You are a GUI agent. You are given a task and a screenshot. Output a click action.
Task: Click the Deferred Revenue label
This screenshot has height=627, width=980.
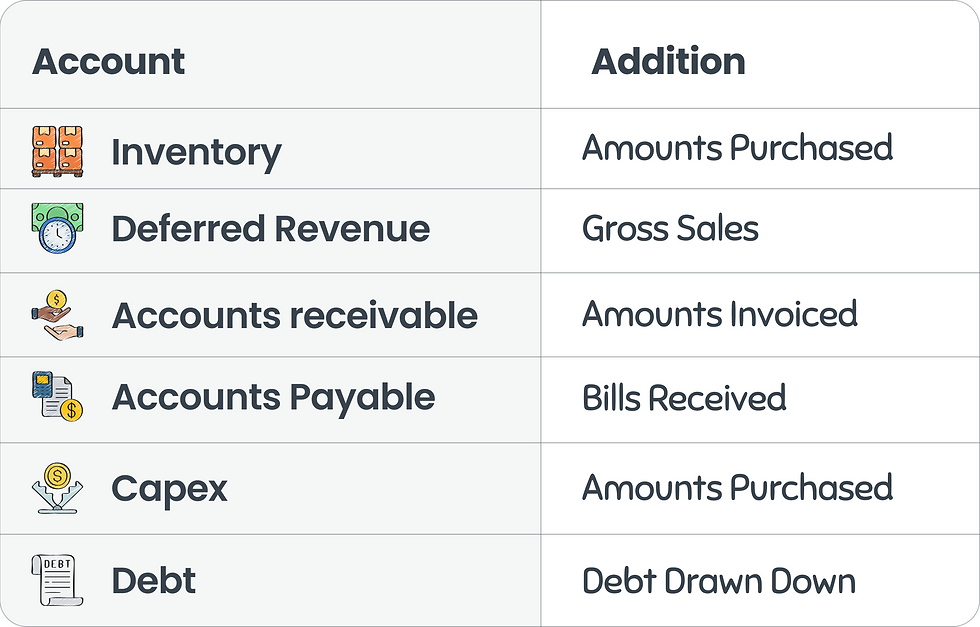click(x=270, y=228)
